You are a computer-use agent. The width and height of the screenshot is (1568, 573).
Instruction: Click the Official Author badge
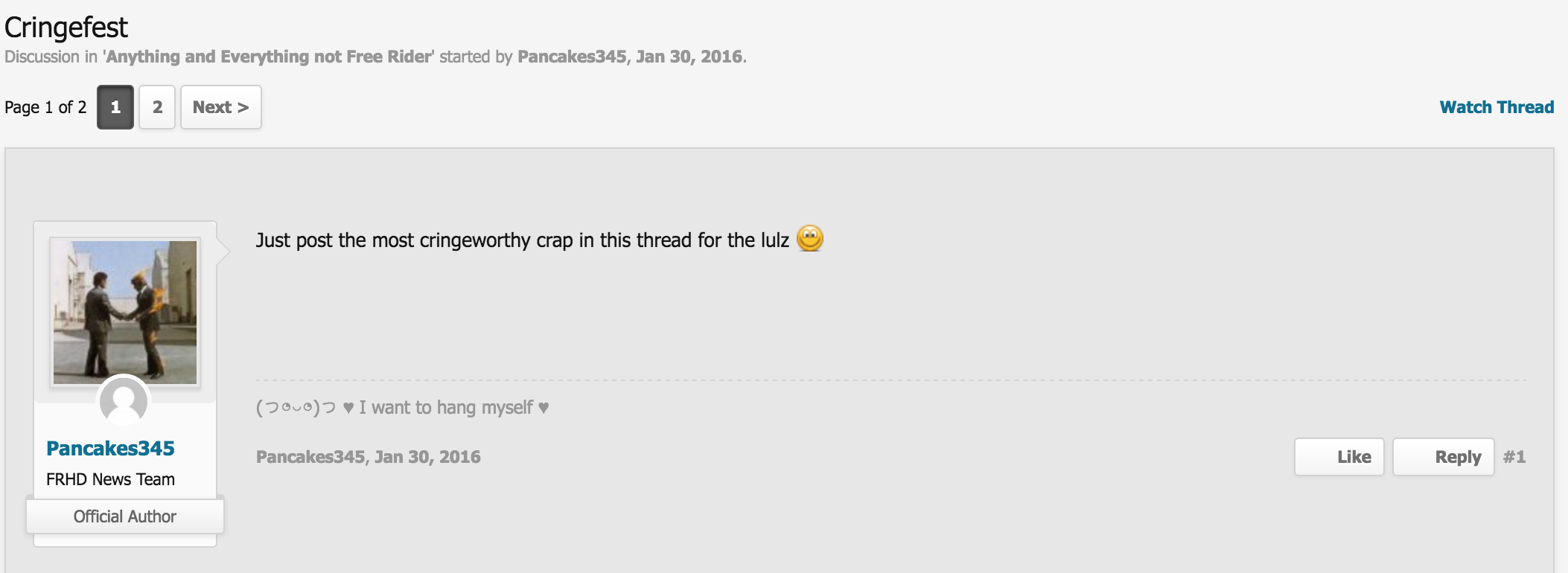124,516
